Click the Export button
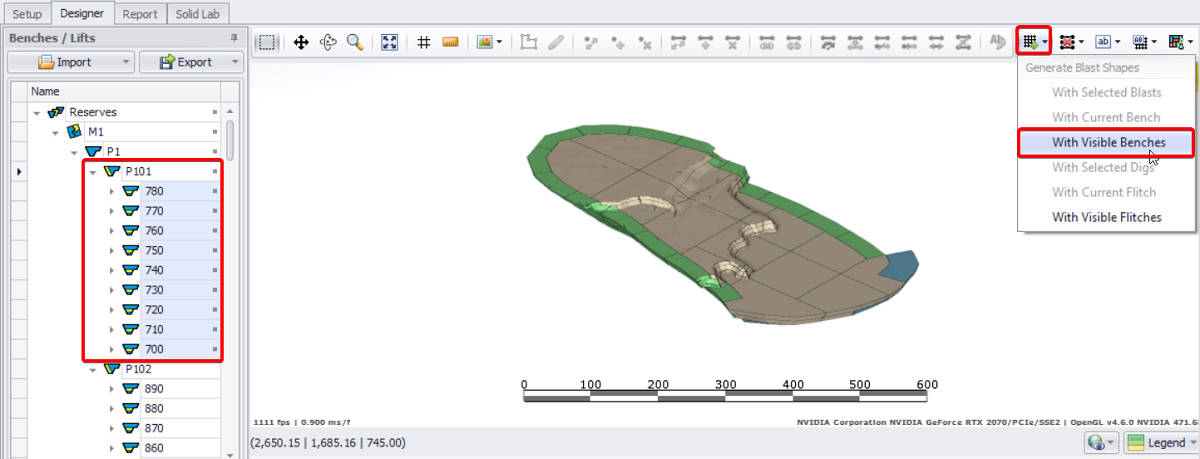Image resolution: width=1200 pixels, height=459 pixels. pyautogui.click(x=182, y=62)
